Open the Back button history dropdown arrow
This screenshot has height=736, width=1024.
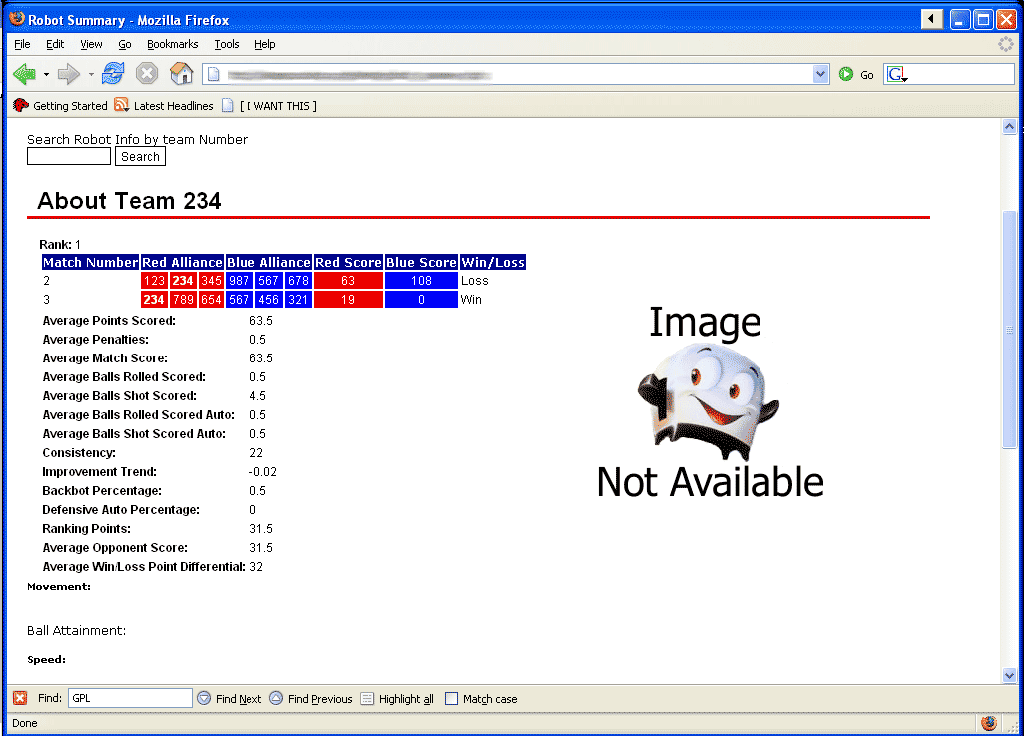click(46, 74)
